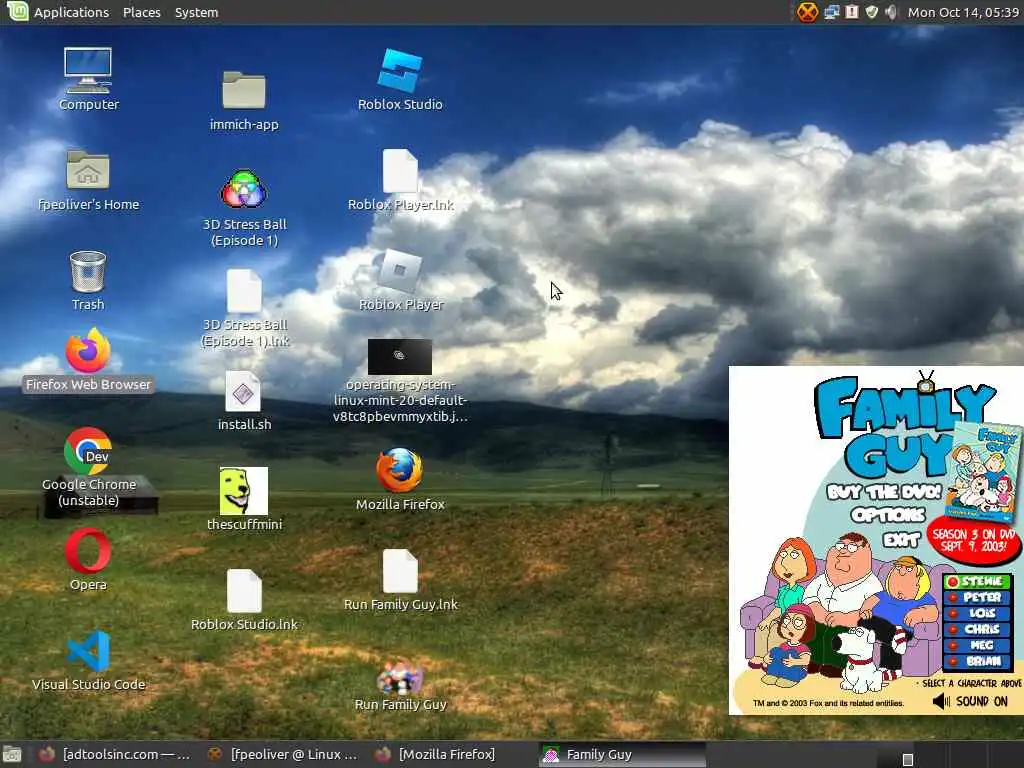The height and width of the screenshot is (768, 1024).
Task: Switch to adtoolsinc.com taskbar window
Action: (x=114, y=754)
